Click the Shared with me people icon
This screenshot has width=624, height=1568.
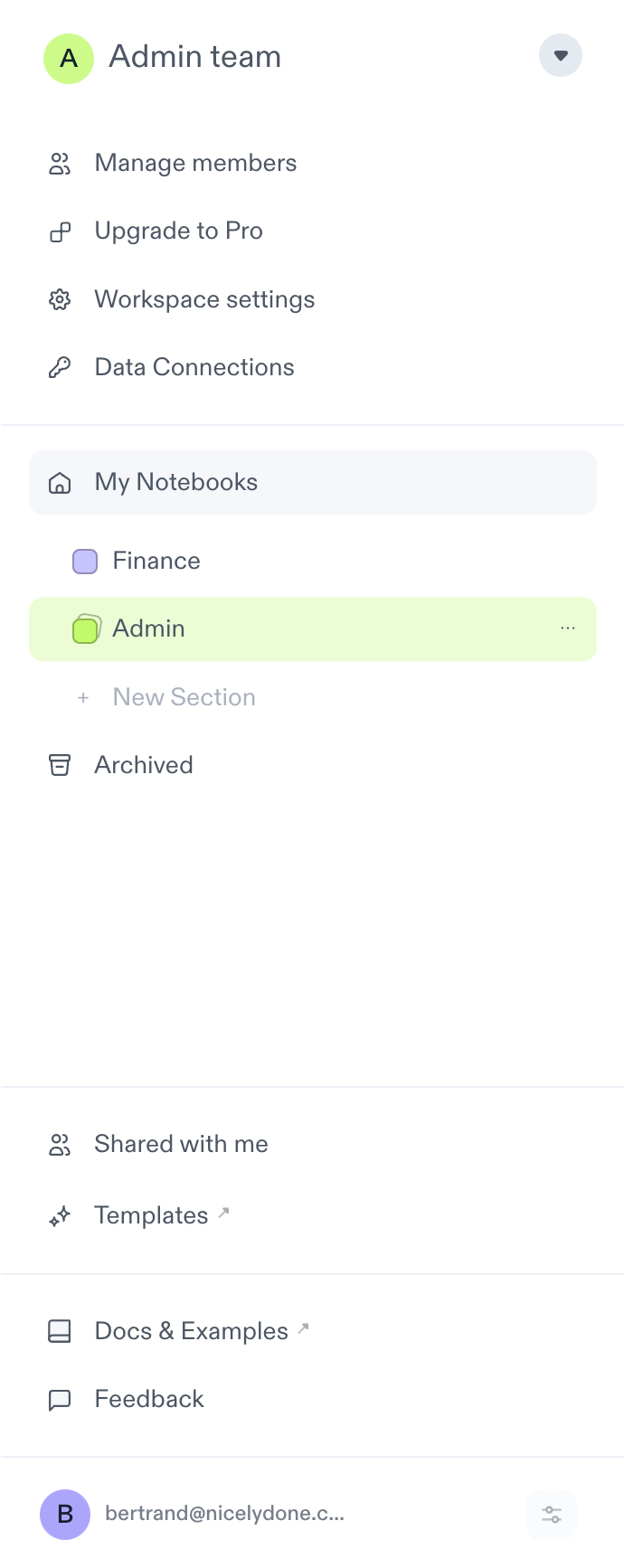click(59, 1145)
